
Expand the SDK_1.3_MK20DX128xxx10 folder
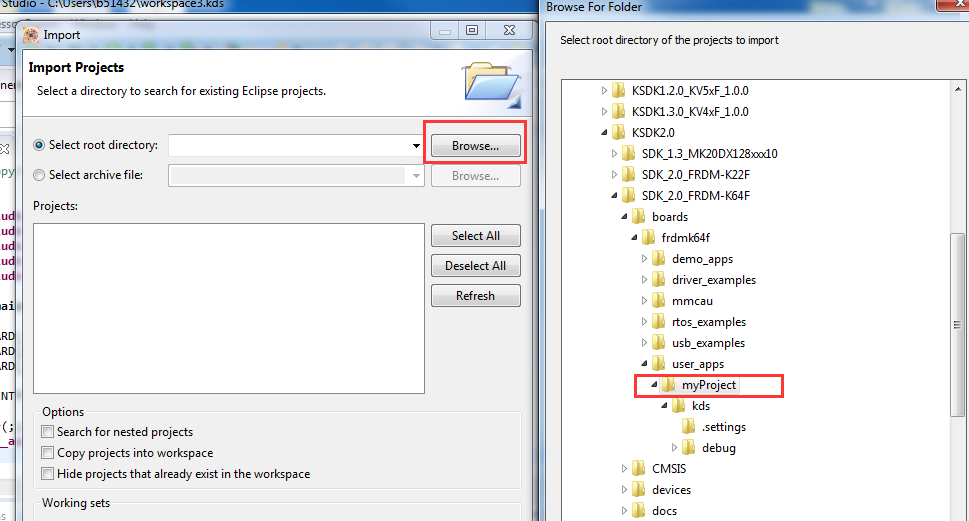pyautogui.click(x=614, y=153)
